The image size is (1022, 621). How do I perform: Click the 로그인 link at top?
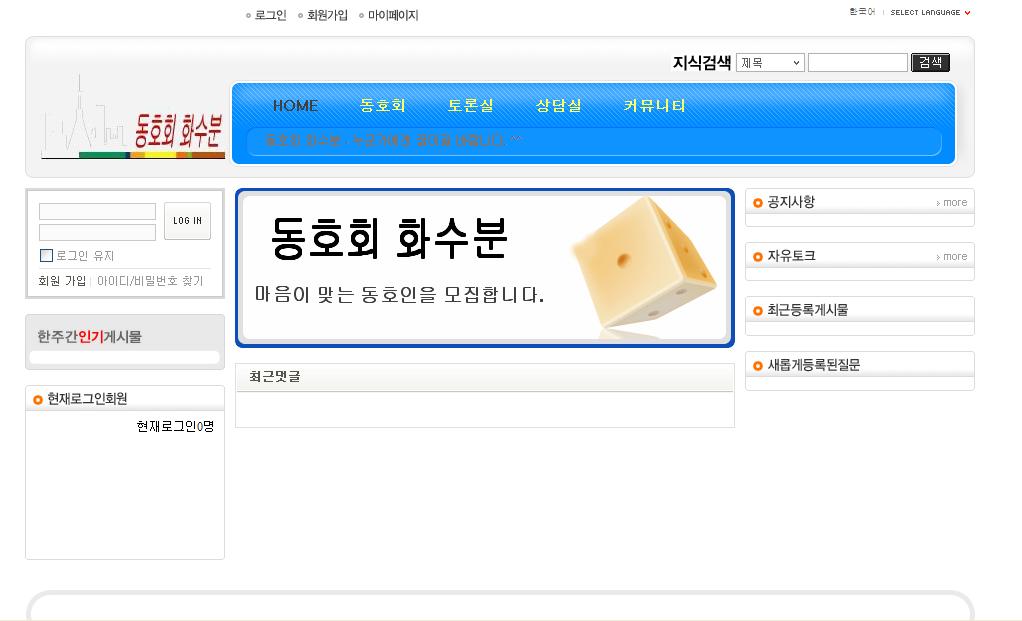pos(270,15)
